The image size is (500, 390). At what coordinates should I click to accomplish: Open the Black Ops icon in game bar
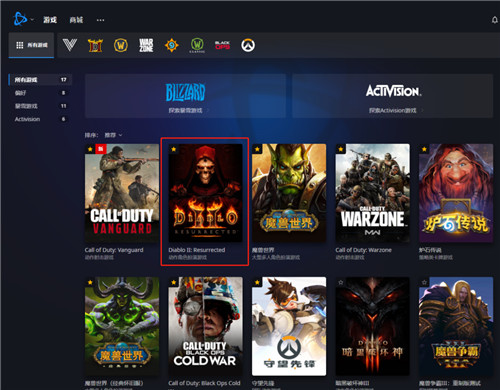point(222,45)
